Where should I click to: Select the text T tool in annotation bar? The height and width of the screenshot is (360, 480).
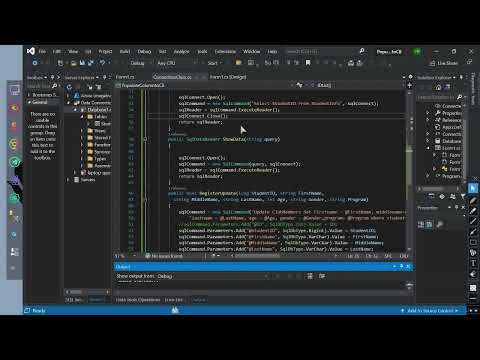point(473,263)
